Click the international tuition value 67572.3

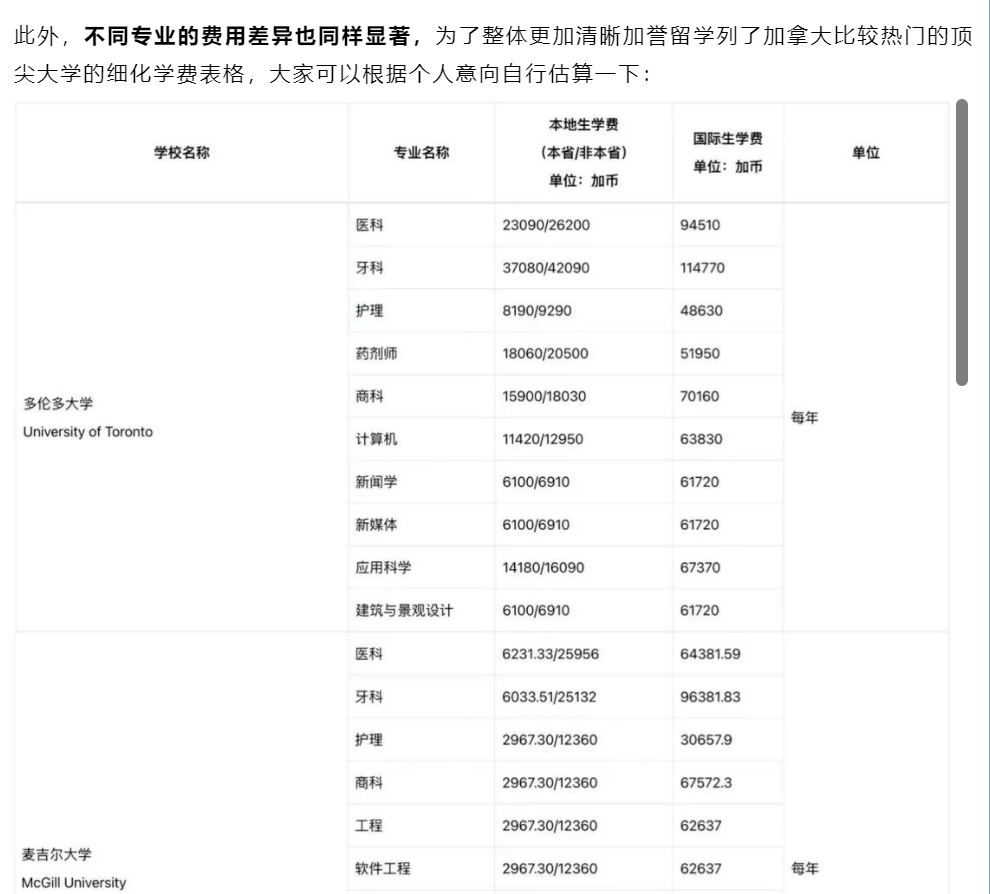pos(707,782)
